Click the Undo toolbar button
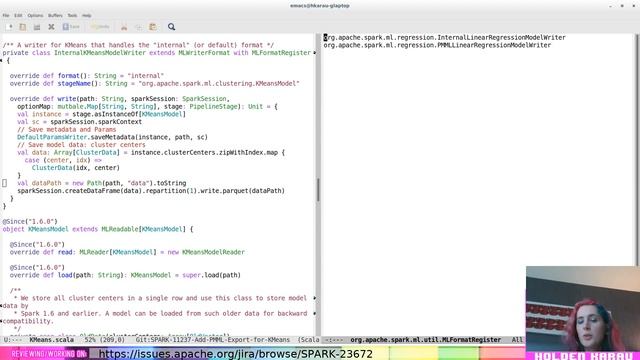Viewport: 640px width, 360px height. [x=100, y=27]
